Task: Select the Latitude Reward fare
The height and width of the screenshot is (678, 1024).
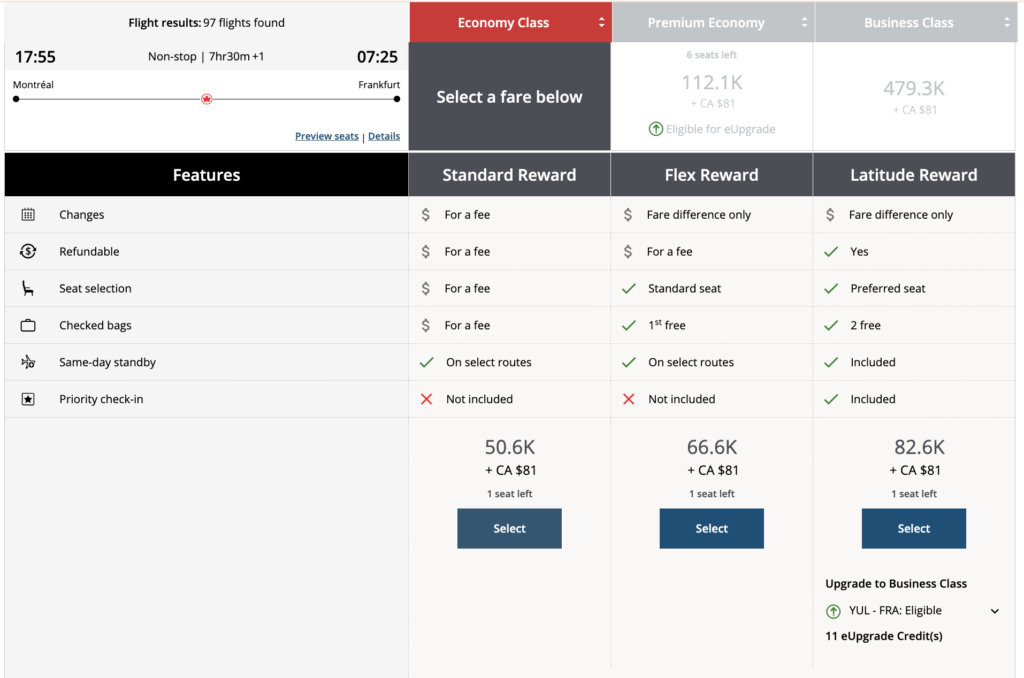Action: pyautogui.click(x=913, y=528)
